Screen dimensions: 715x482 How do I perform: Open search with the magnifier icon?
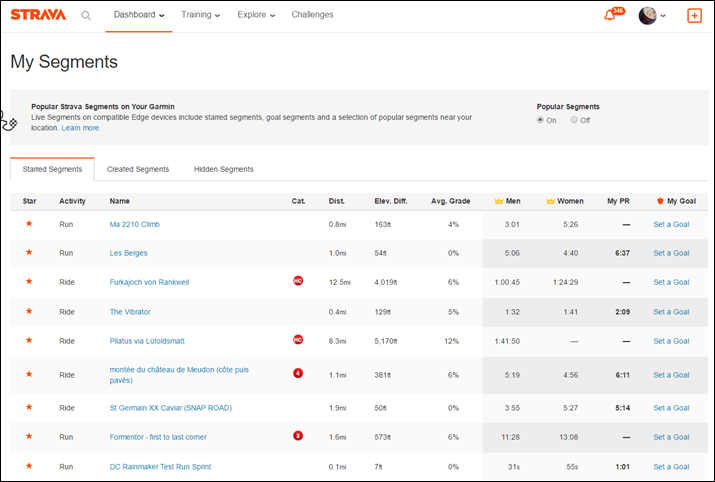click(x=86, y=16)
